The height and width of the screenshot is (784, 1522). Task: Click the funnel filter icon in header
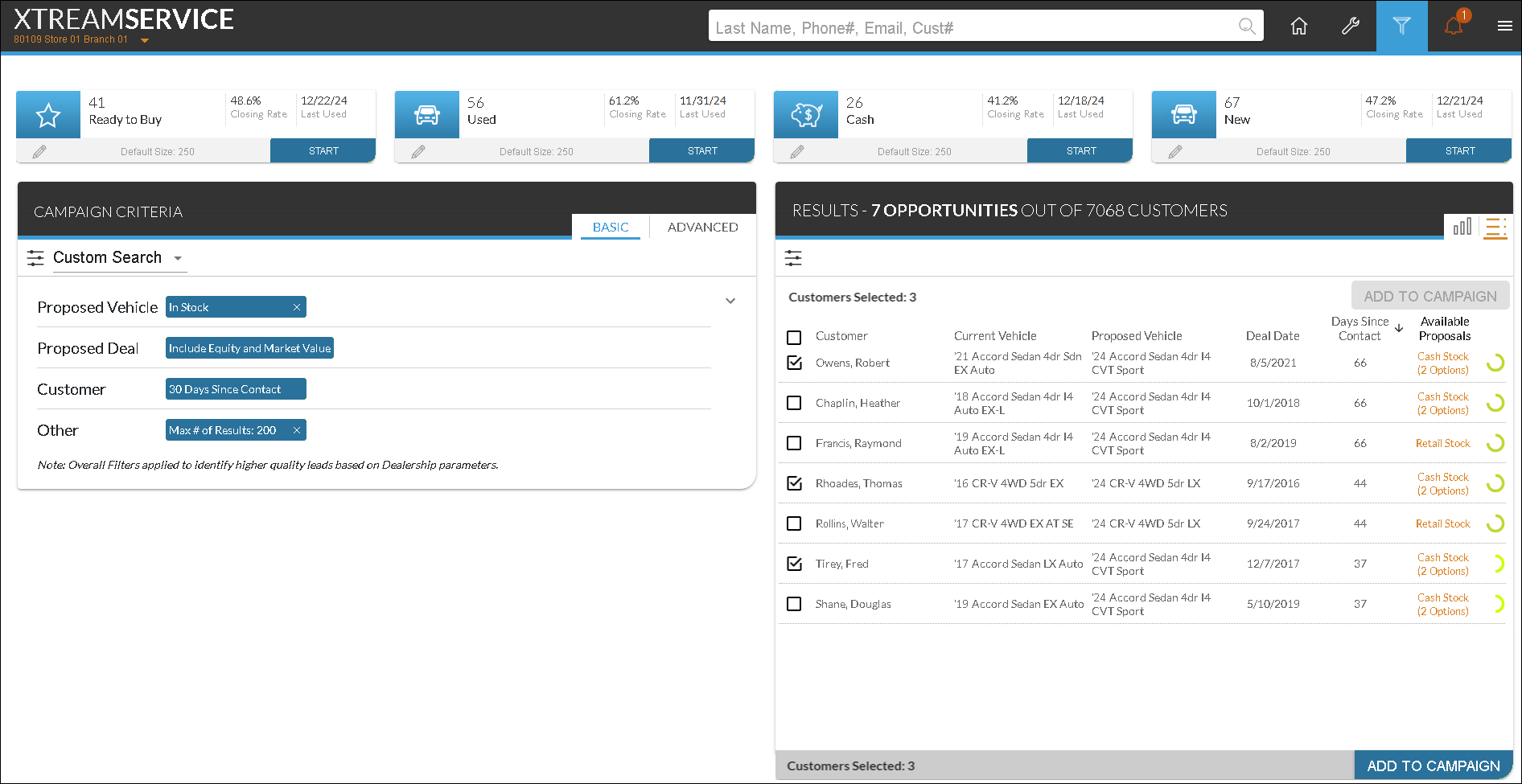click(x=1401, y=27)
